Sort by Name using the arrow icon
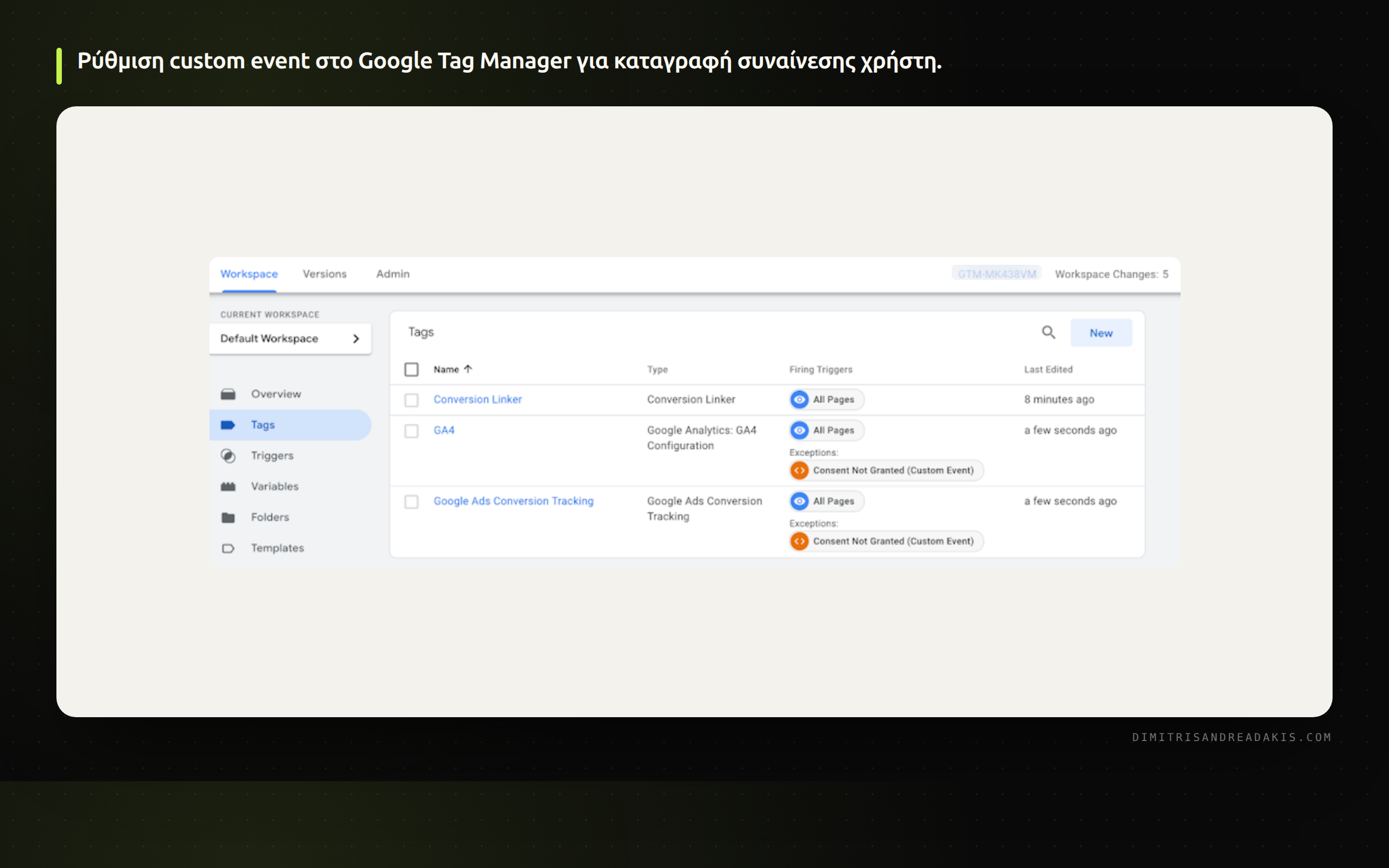The width and height of the screenshot is (1389, 868). (468, 369)
